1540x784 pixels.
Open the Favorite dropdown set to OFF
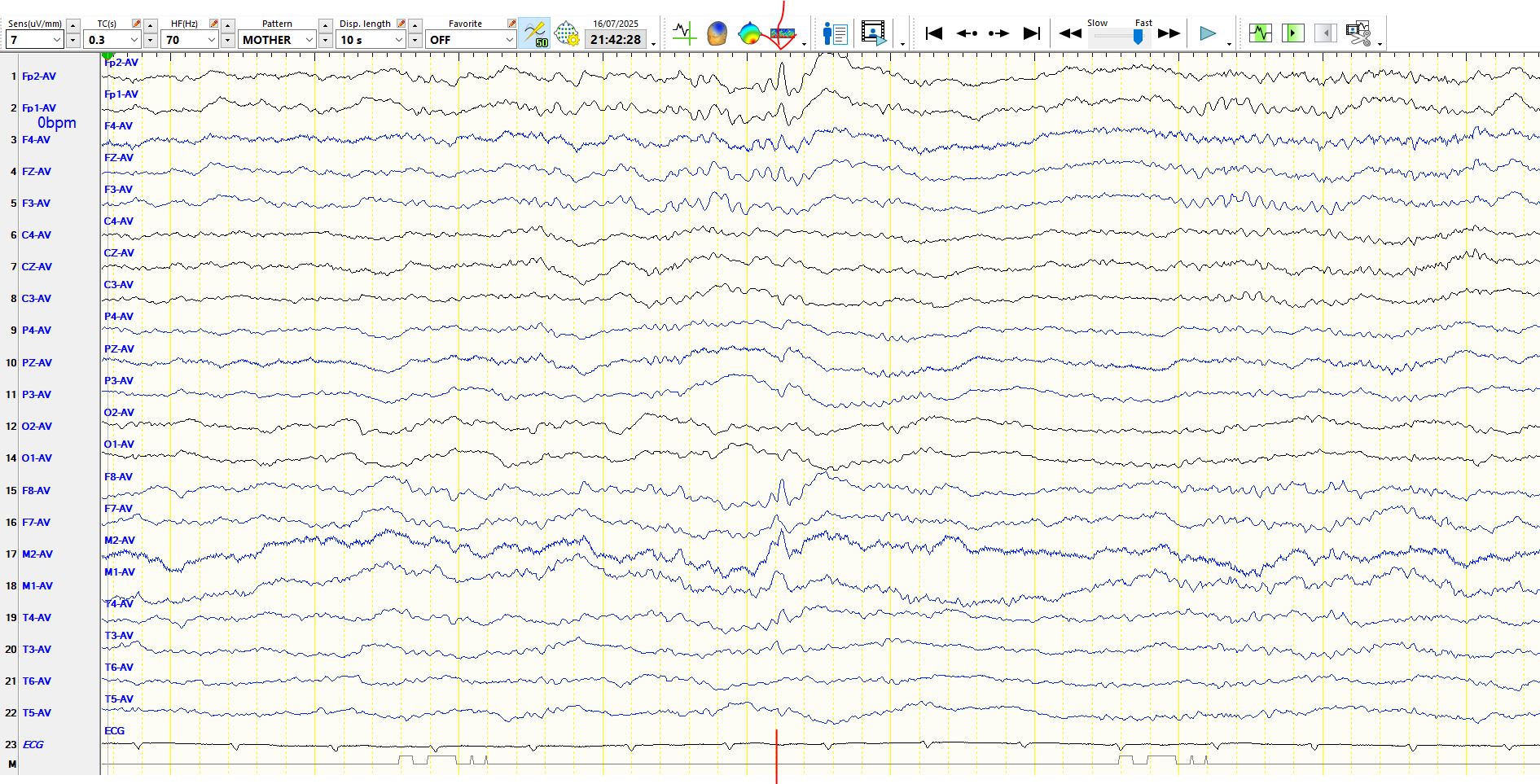click(509, 40)
